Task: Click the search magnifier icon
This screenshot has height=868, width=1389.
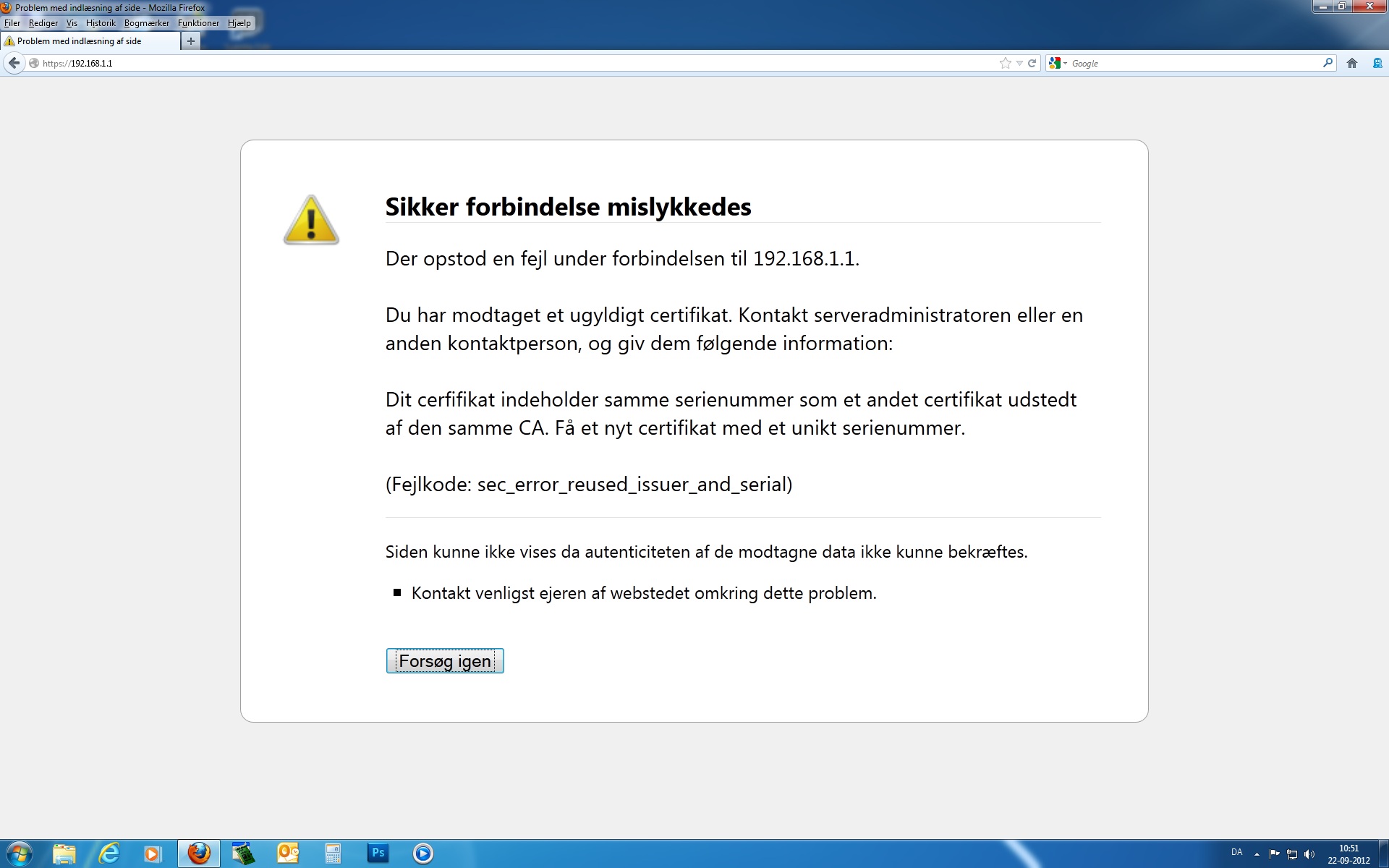Action: [1328, 63]
